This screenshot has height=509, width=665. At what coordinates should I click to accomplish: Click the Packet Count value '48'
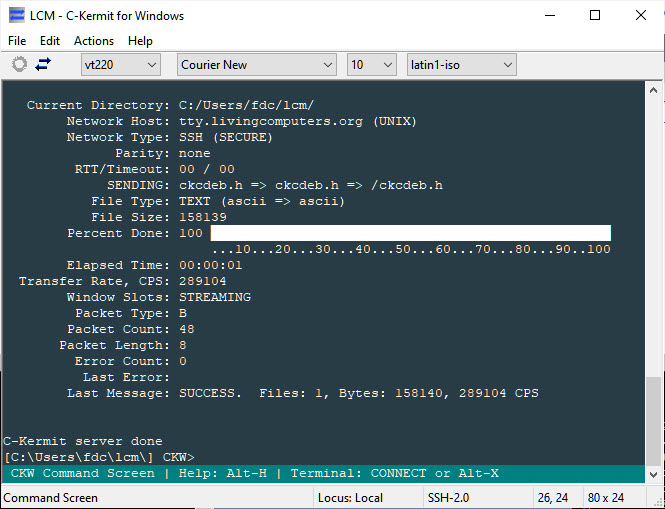(187, 330)
